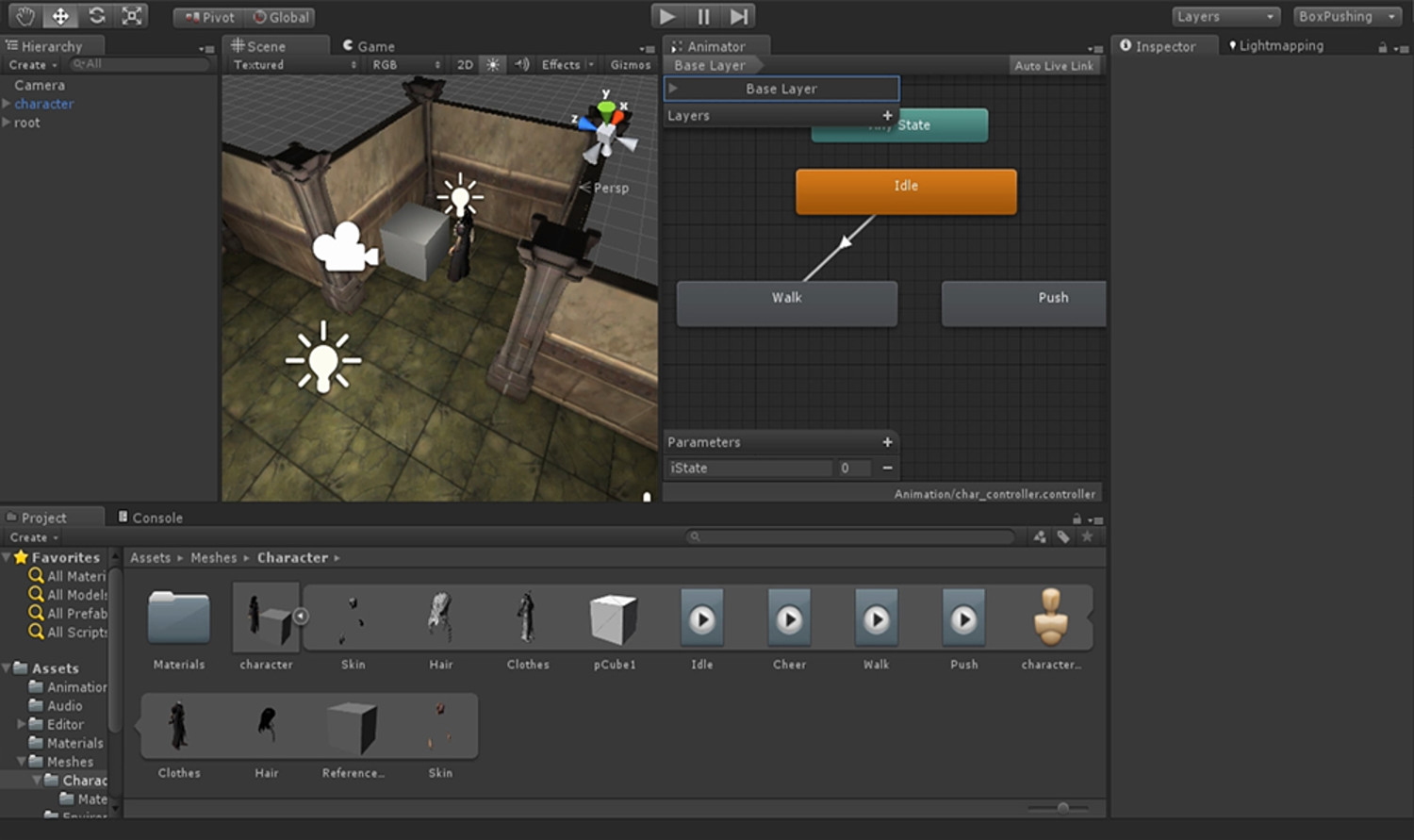Image resolution: width=1414 pixels, height=840 pixels.
Task: Toggle 2D mode in the Scene view
Action: click(465, 64)
